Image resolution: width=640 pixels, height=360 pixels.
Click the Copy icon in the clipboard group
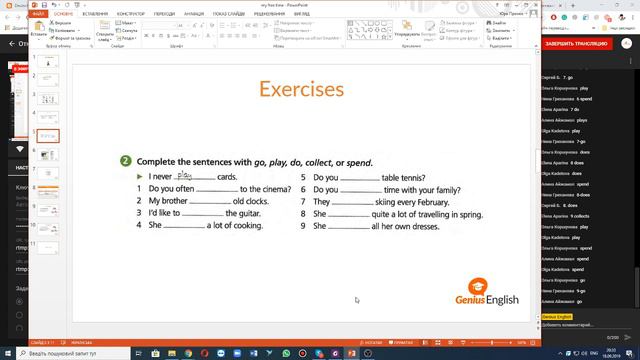(52, 30)
